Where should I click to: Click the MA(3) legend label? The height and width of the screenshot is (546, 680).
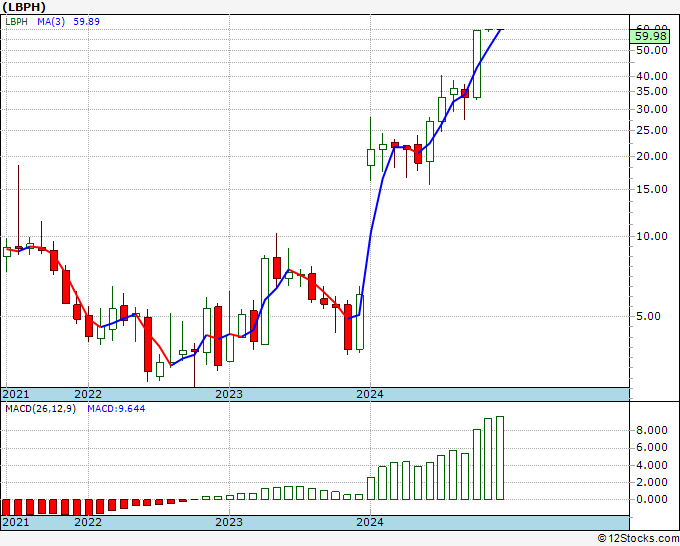51,21
